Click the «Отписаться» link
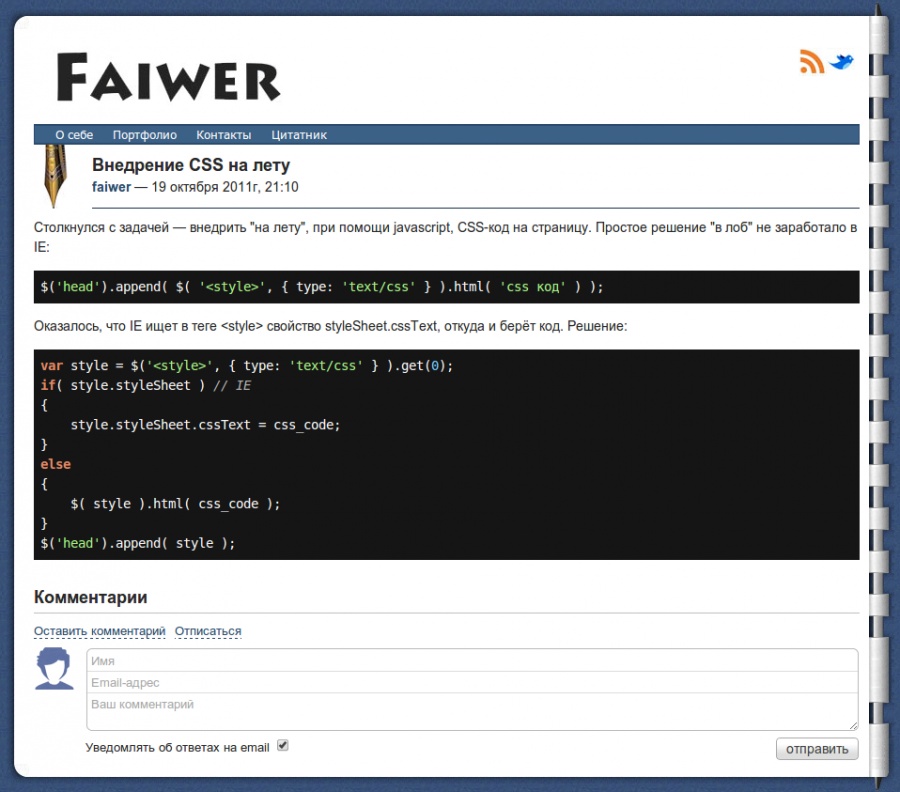900x792 pixels. [x=208, y=631]
